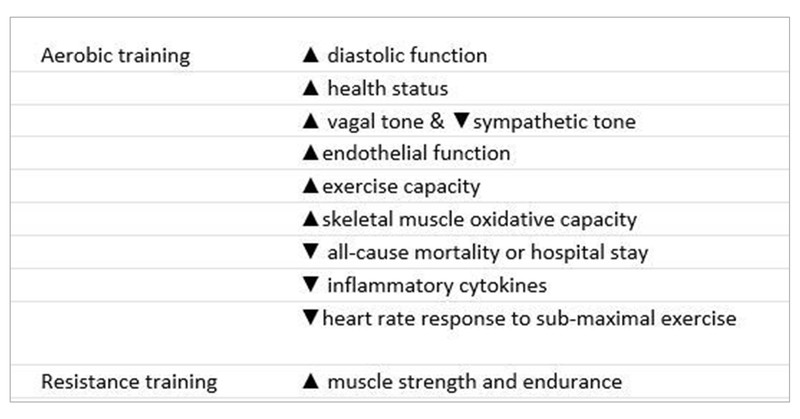Click the down triangle before all-cause mortality
The image size is (800, 419).
click(310, 253)
